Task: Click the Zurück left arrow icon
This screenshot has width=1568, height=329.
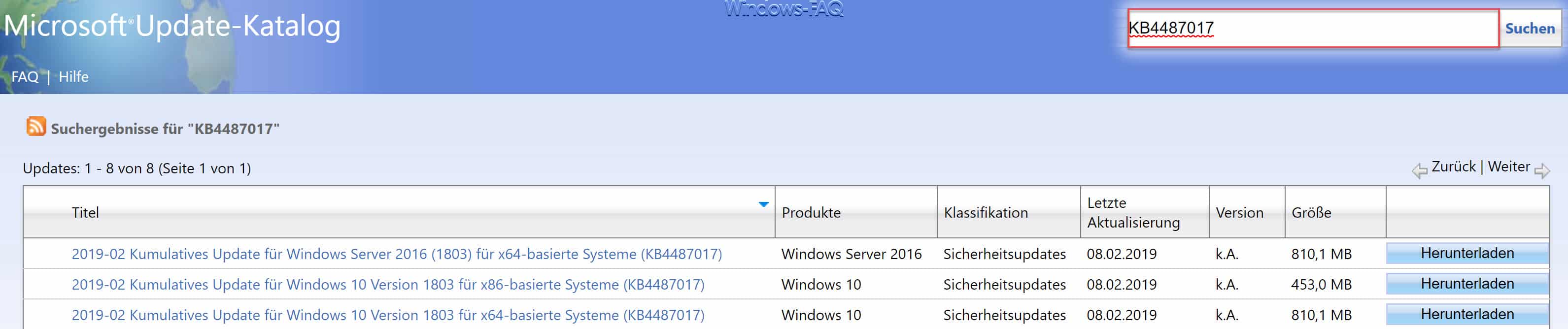Action: [x=1420, y=171]
